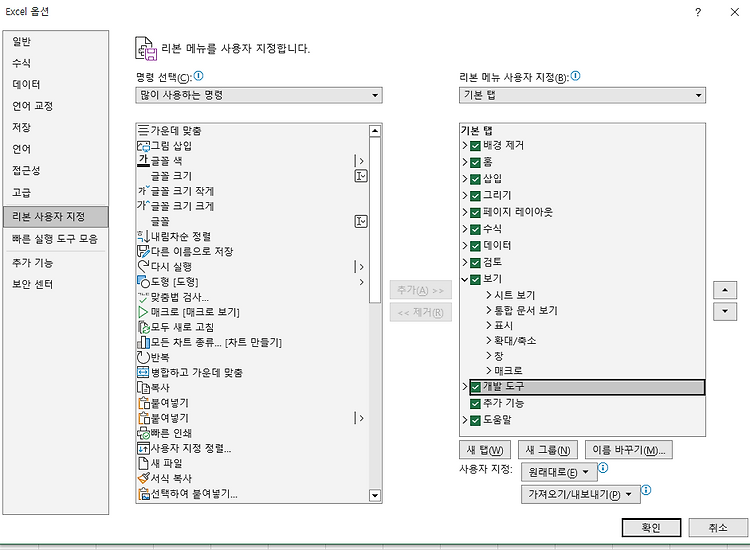Click the 취소 button
The height and width of the screenshot is (550, 750).
point(717,528)
